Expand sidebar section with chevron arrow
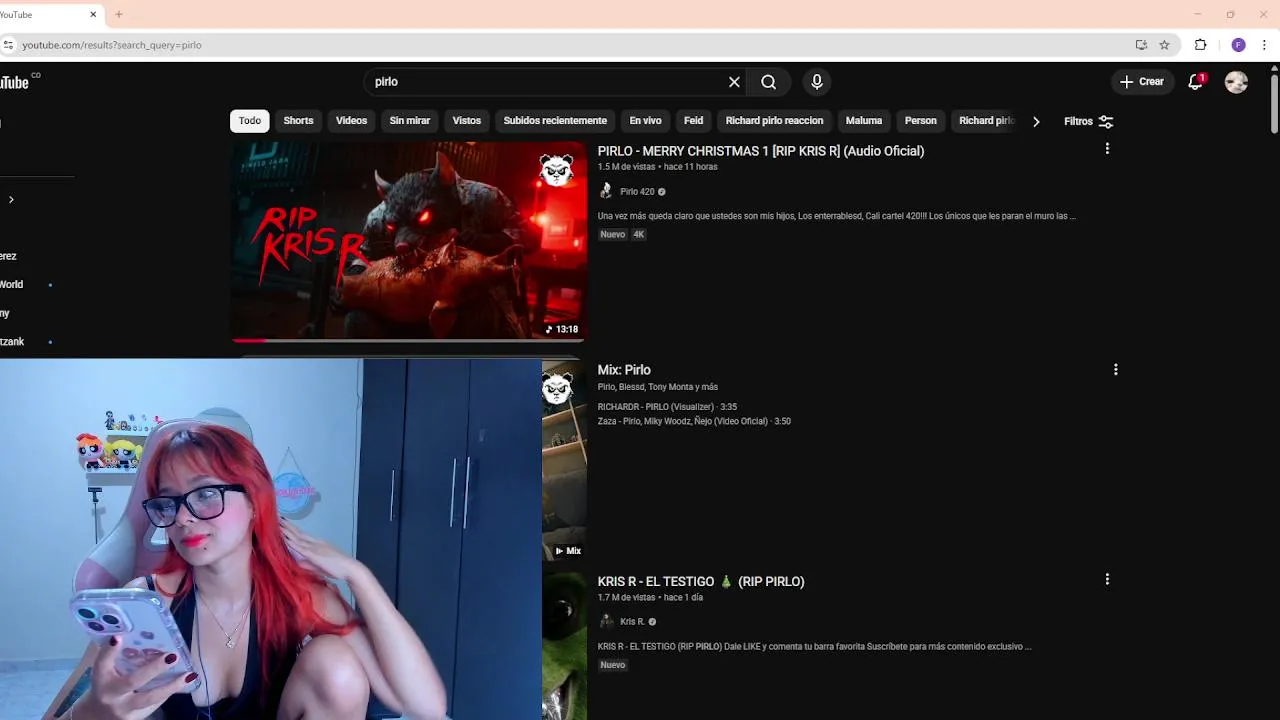 tap(11, 199)
